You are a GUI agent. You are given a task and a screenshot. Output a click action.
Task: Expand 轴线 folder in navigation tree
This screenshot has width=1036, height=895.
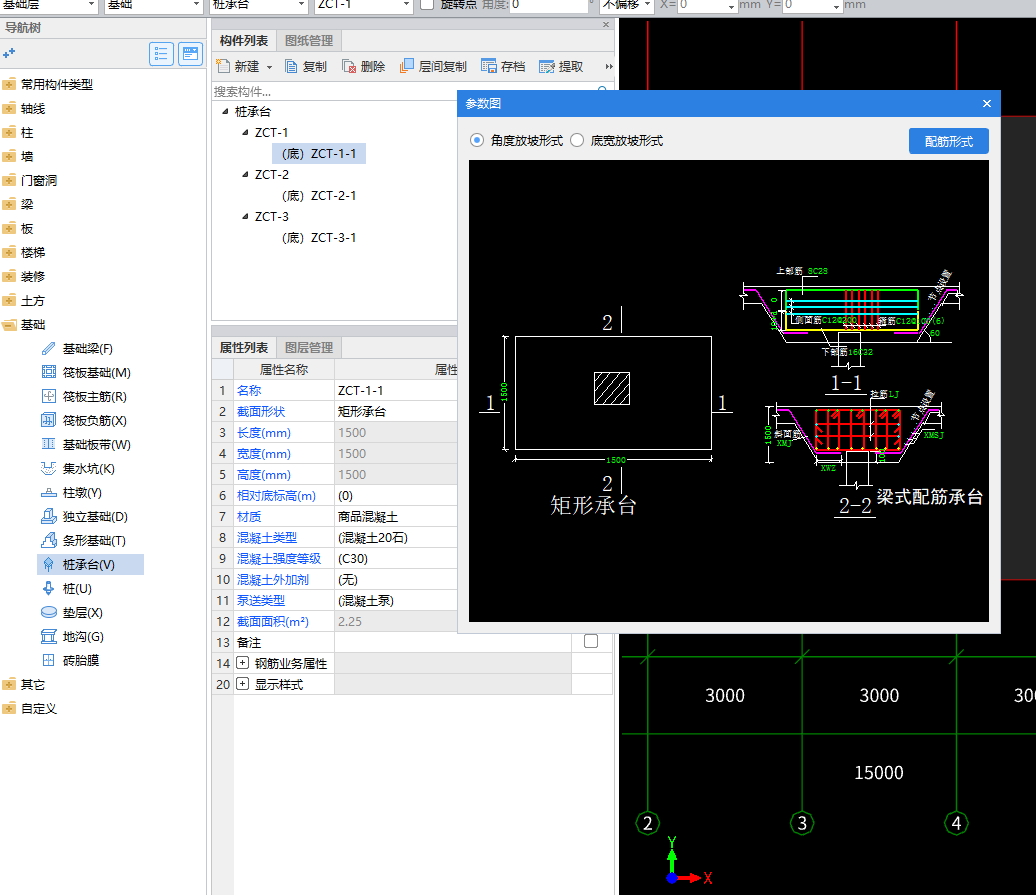tap(9, 108)
